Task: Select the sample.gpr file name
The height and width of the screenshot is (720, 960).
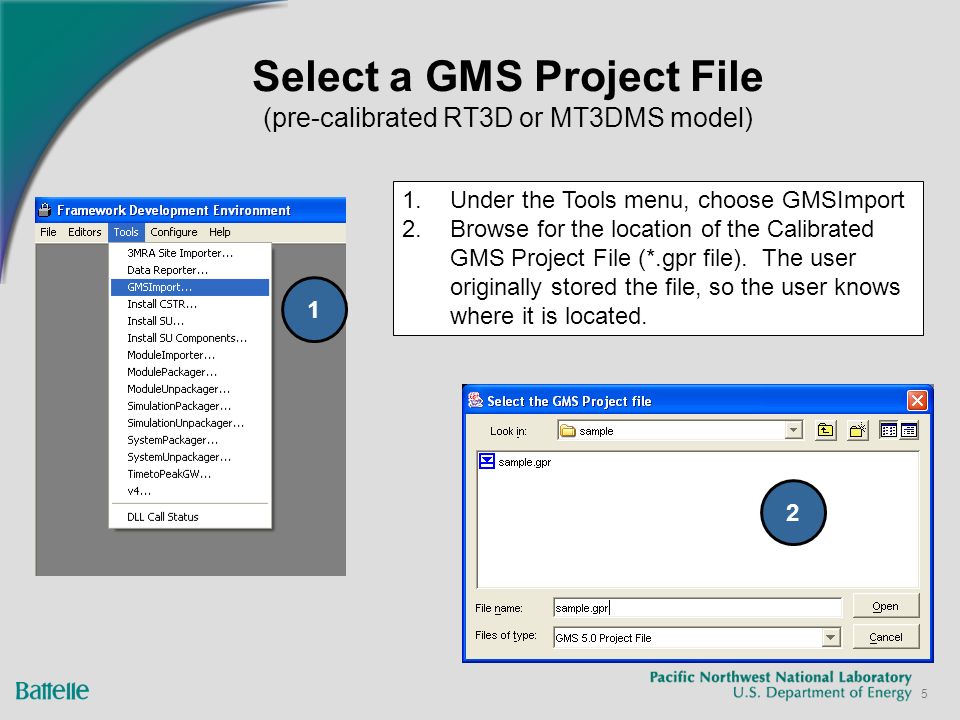Action: [x=525, y=462]
